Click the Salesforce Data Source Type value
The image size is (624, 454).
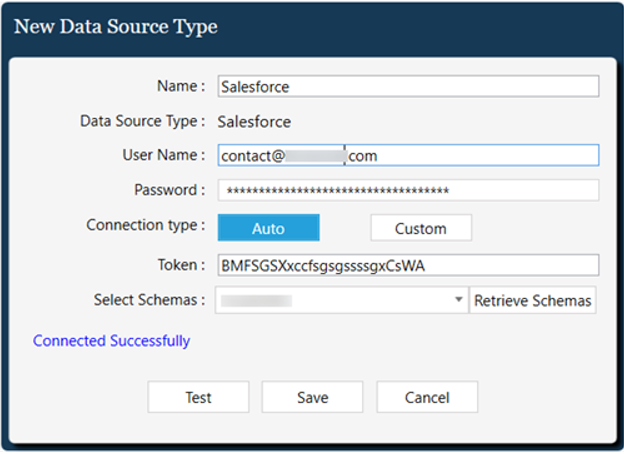tap(255, 122)
